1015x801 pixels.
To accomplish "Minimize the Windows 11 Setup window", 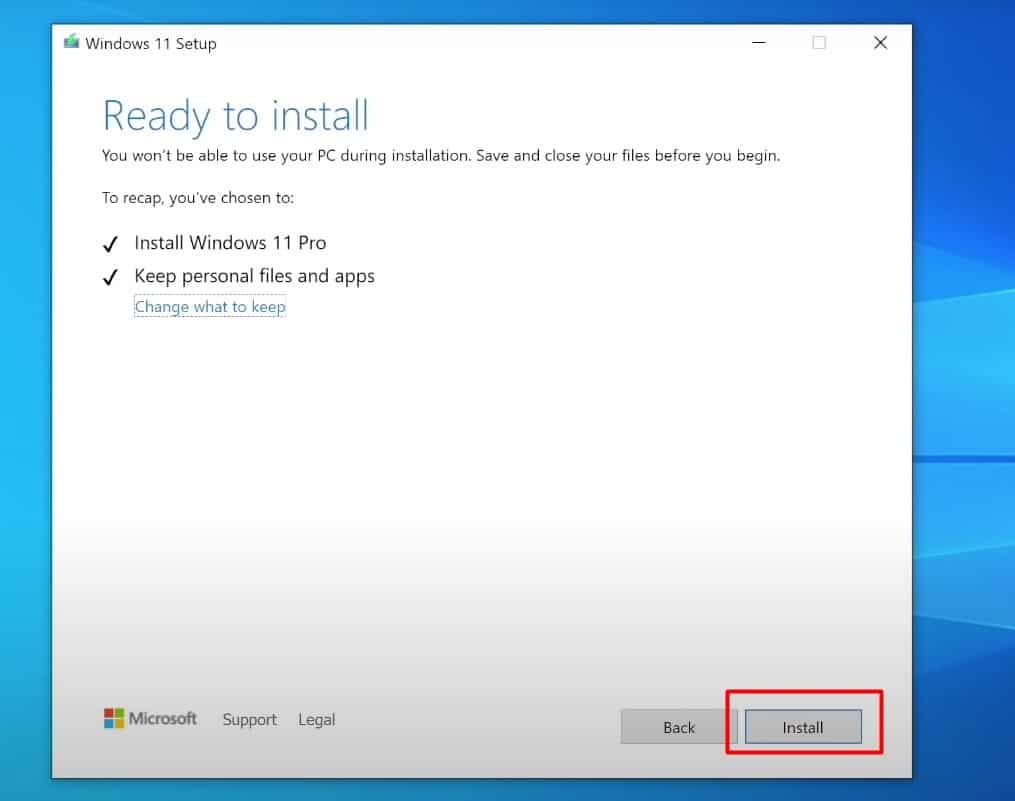I will click(758, 43).
